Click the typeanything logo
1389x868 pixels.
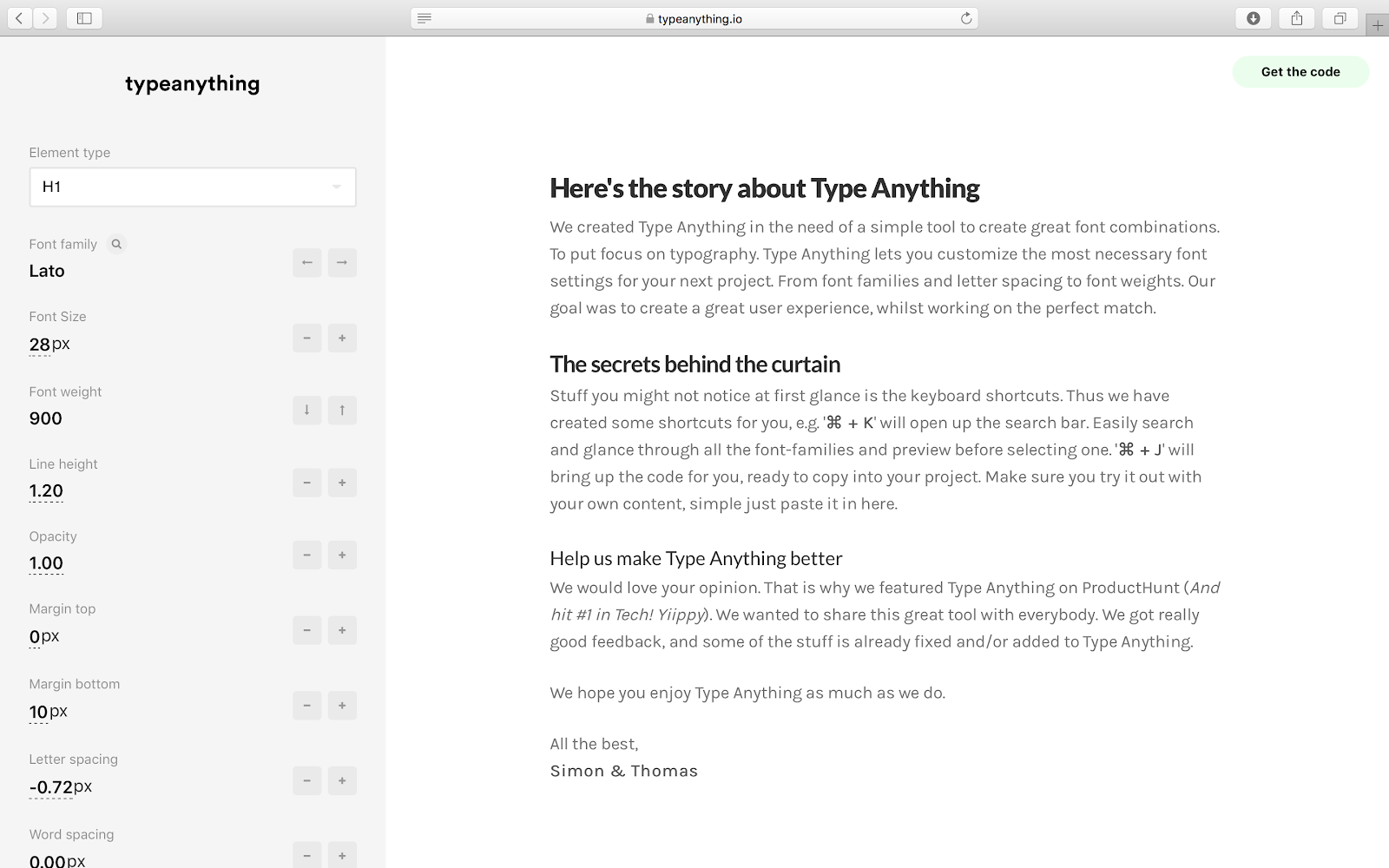tap(193, 83)
